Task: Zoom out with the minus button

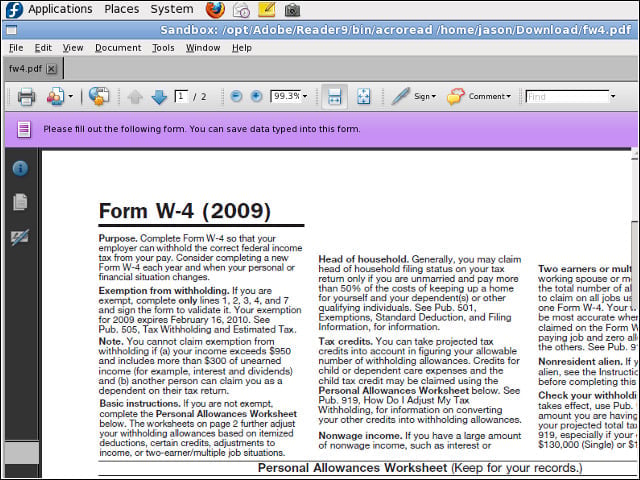Action: pos(236,96)
